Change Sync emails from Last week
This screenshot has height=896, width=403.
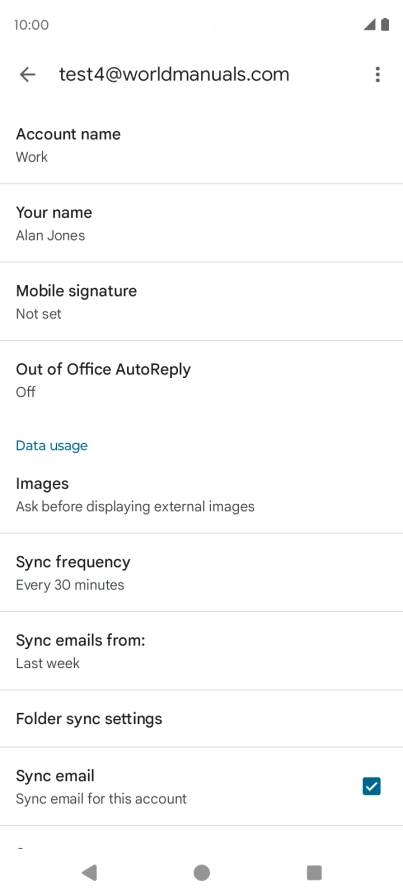click(201, 651)
